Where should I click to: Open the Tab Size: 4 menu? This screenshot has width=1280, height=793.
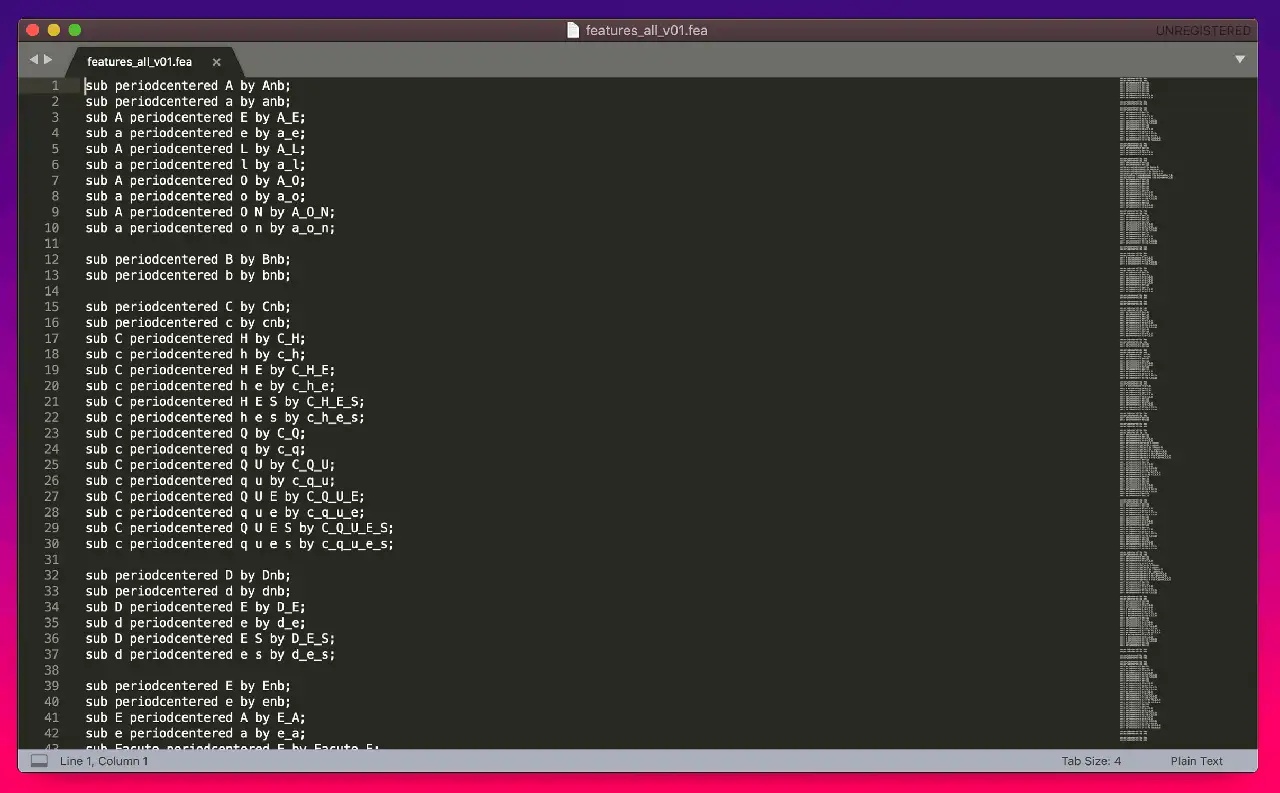1091,761
